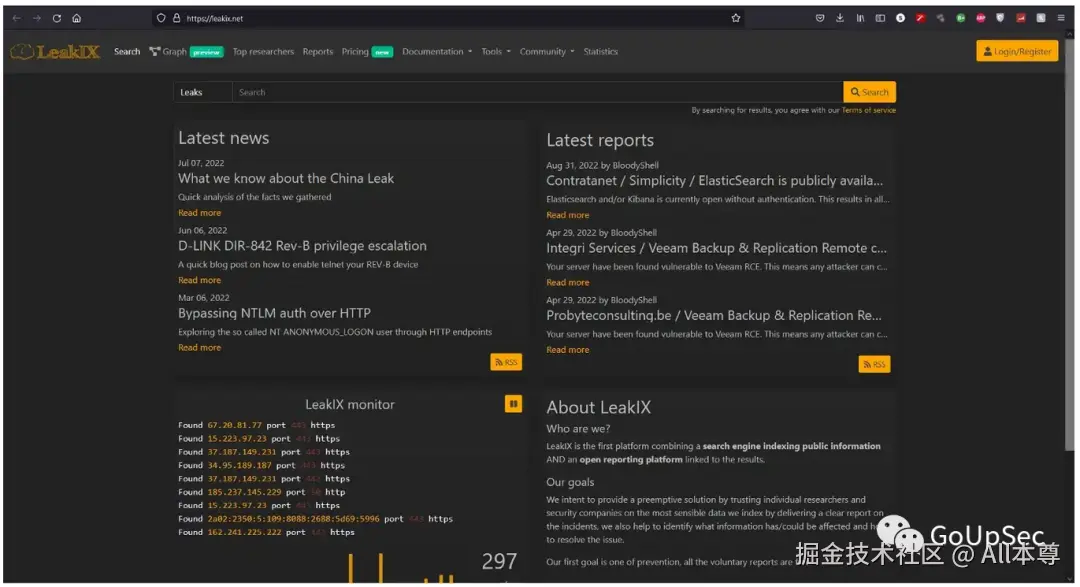Open the Search nav item

(127, 52)
